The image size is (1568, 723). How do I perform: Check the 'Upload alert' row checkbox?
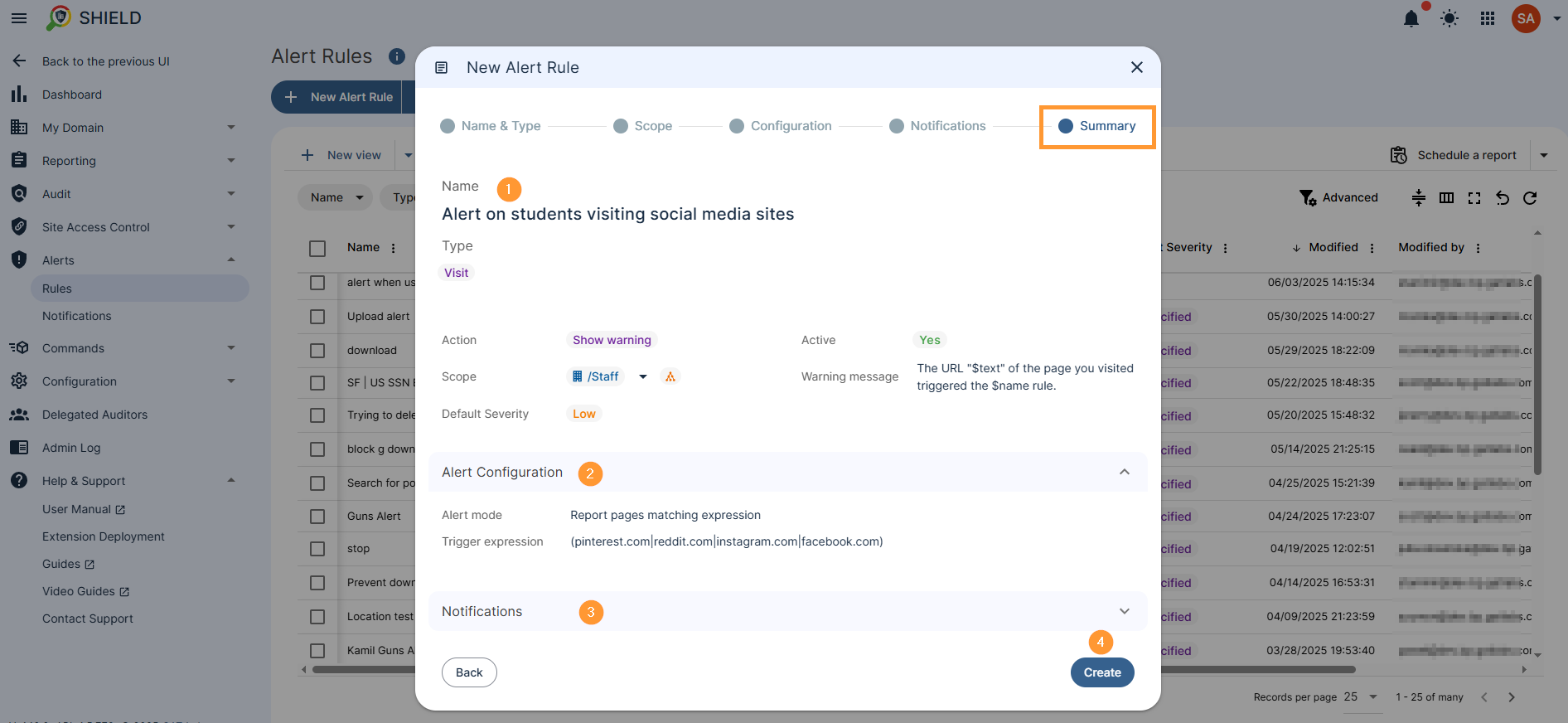[x=317, y=317]
